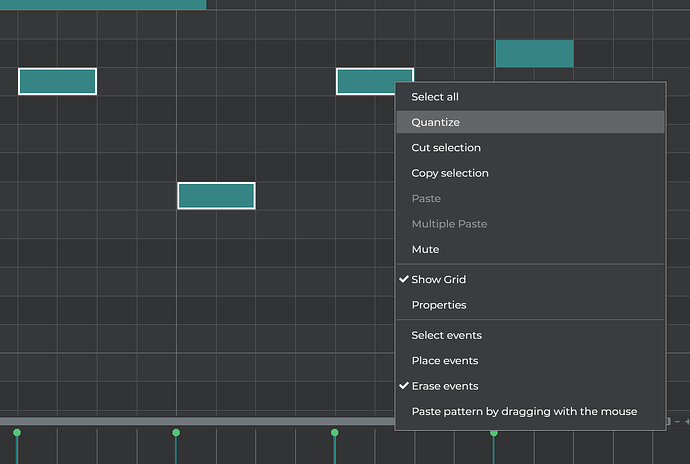Click the greyed-out Paste entry
The height and width of the screenshot is (464, 690).
coord(530,199)
